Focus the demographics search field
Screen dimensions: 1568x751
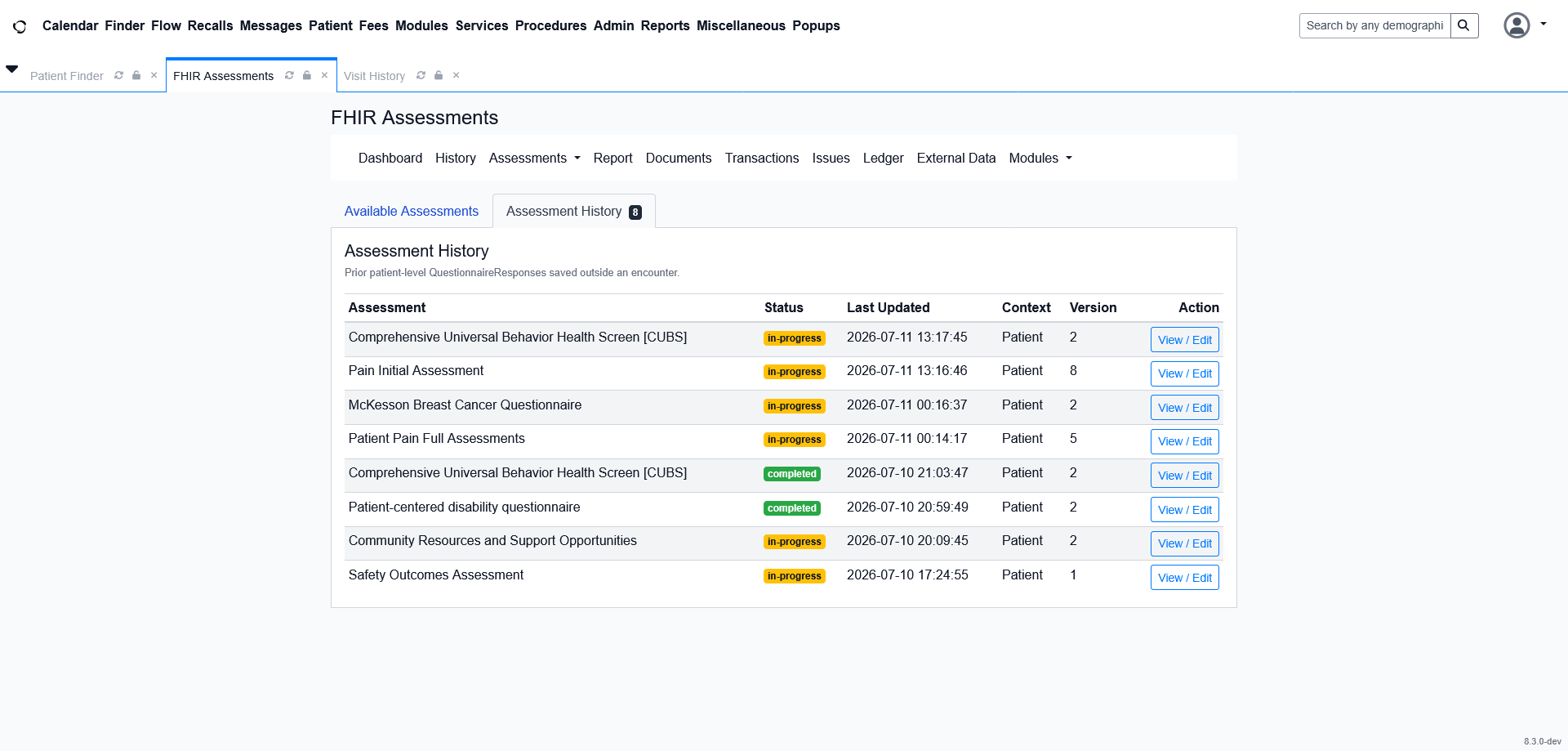1375,25
